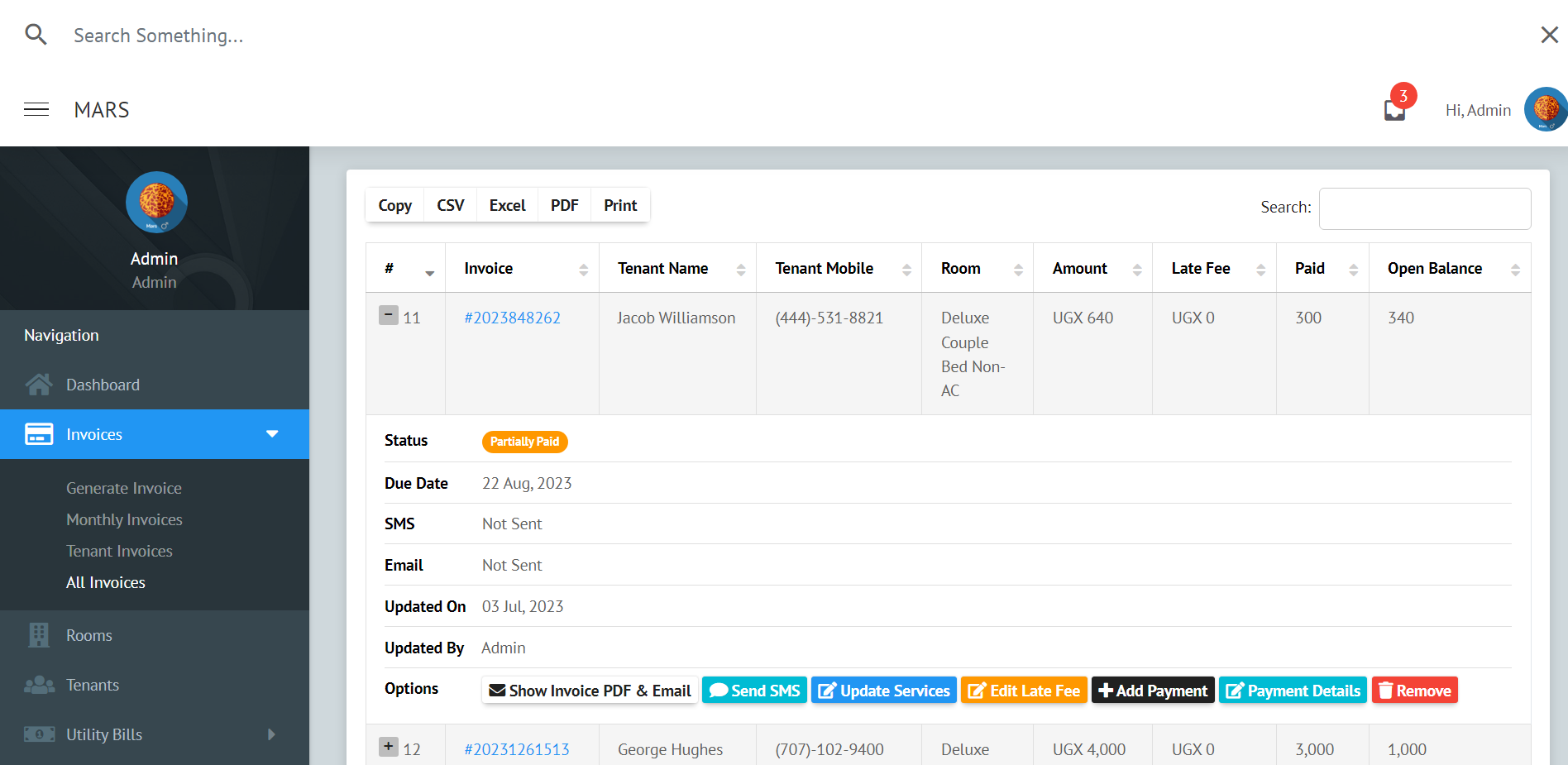Close the search bar with X

pos(1549,35)
